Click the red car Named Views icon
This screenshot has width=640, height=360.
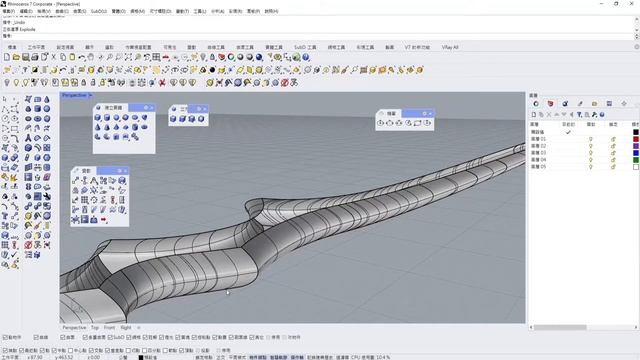pos(166,57)
